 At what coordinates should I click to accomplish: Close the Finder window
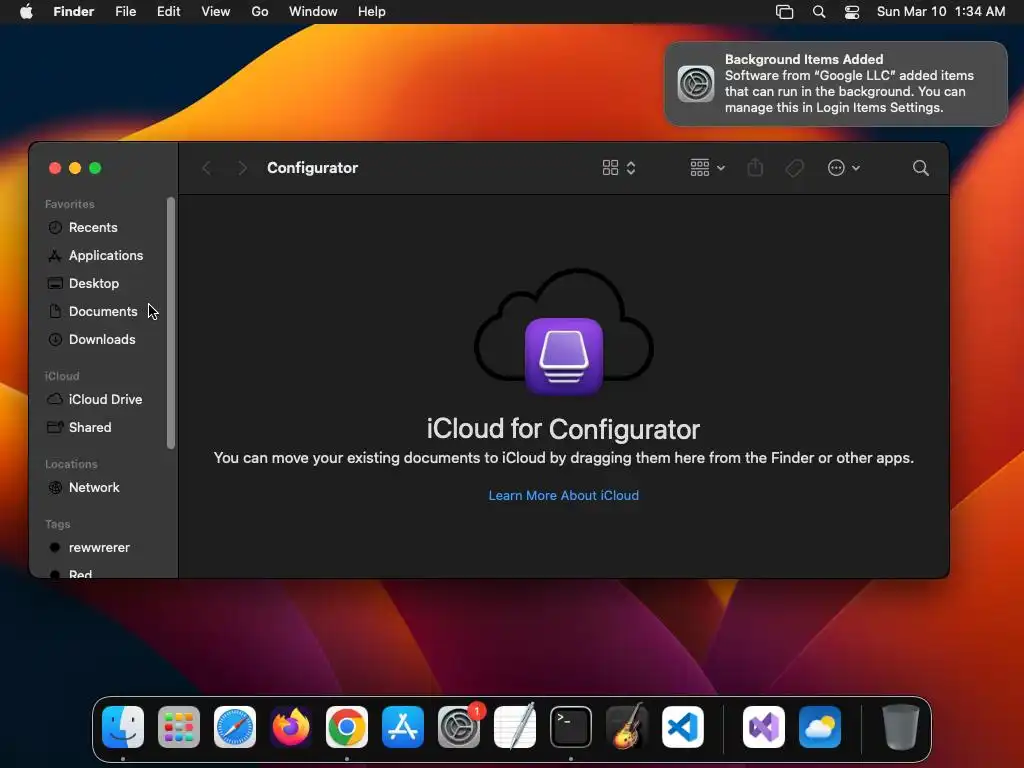click(55, 168)
